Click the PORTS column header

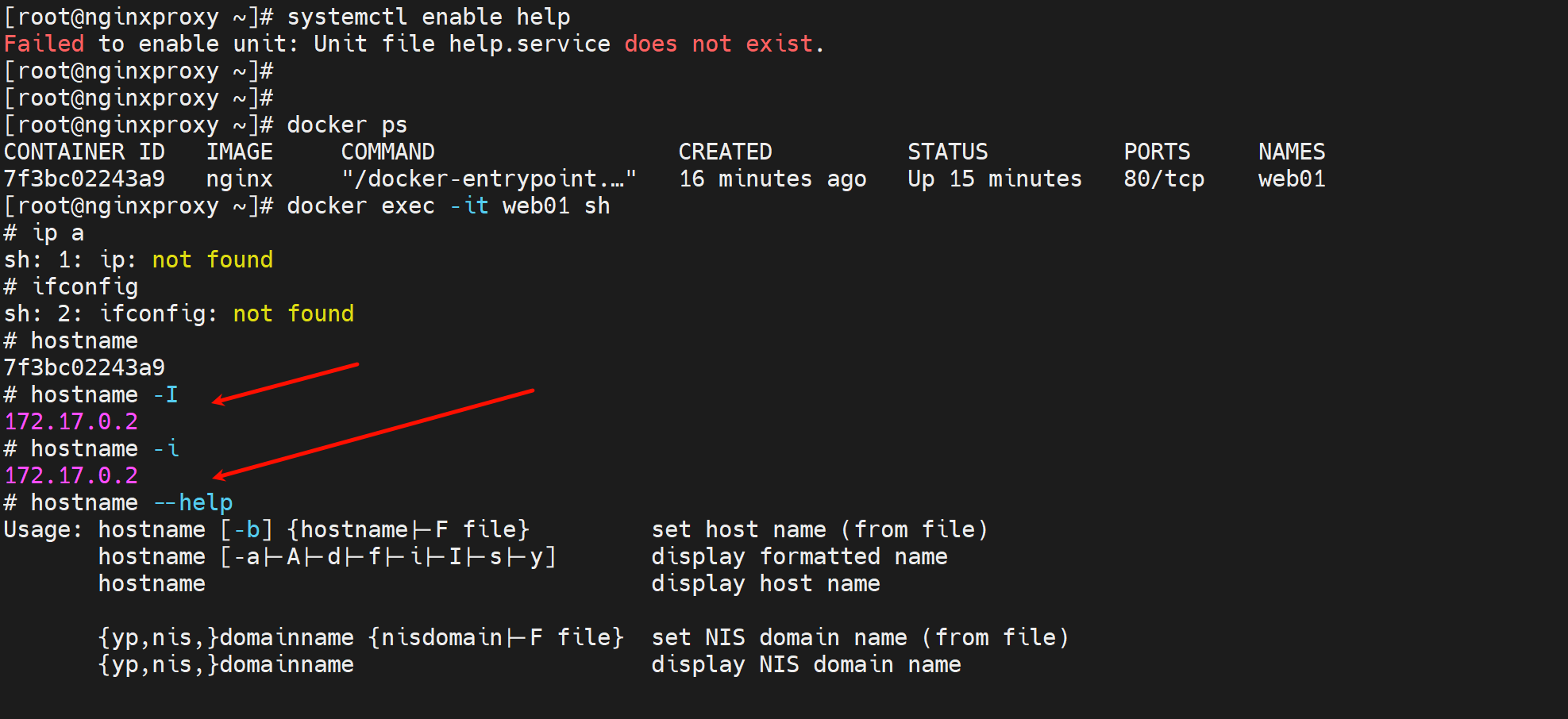(1157, 152)
